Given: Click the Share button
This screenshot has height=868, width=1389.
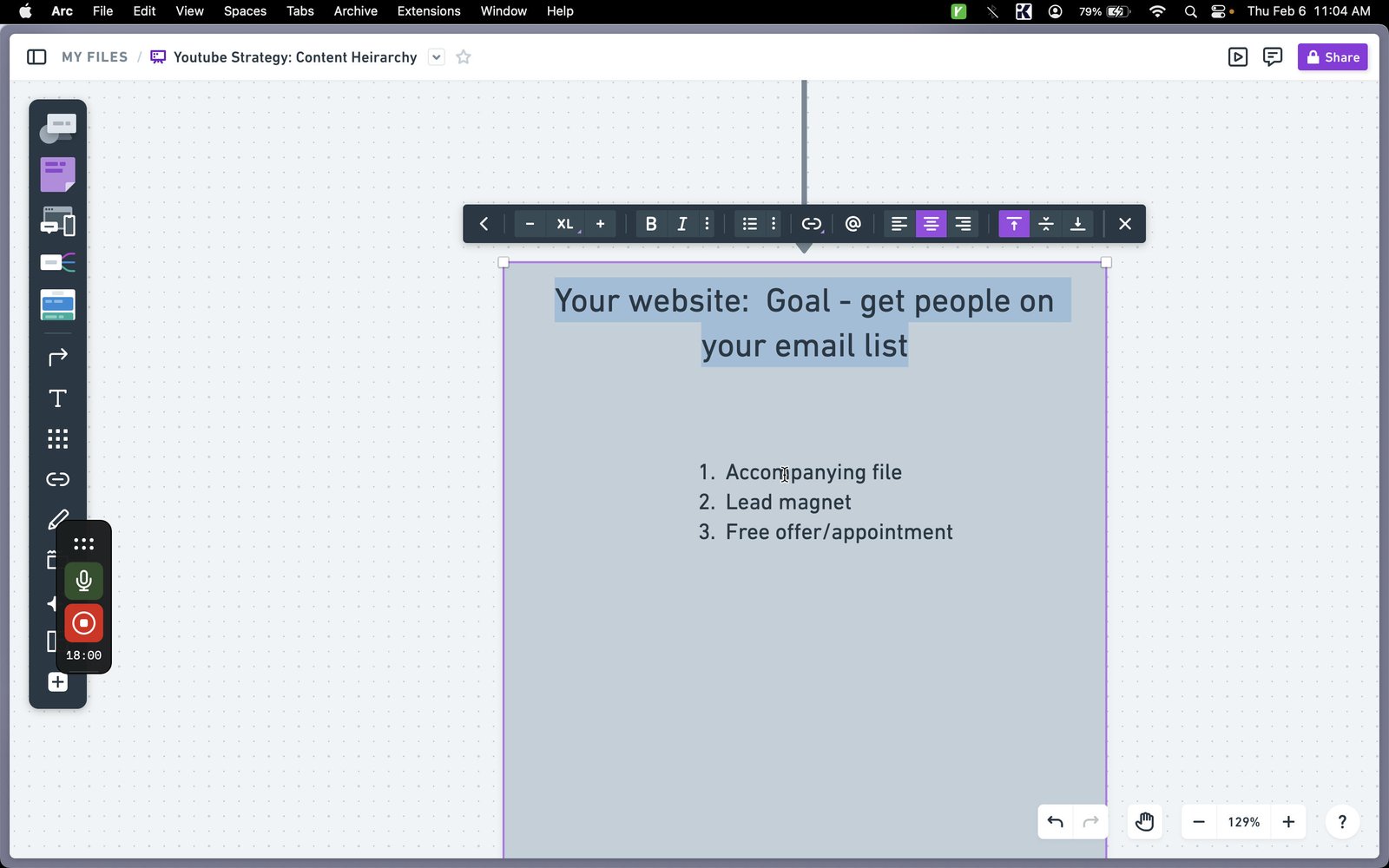Looking at the screenshot, I should pyautogui.click(x=1333, y=57).
